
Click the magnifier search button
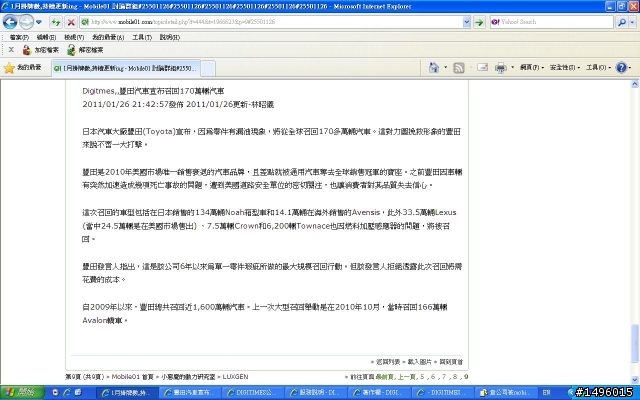click(622, 22)
